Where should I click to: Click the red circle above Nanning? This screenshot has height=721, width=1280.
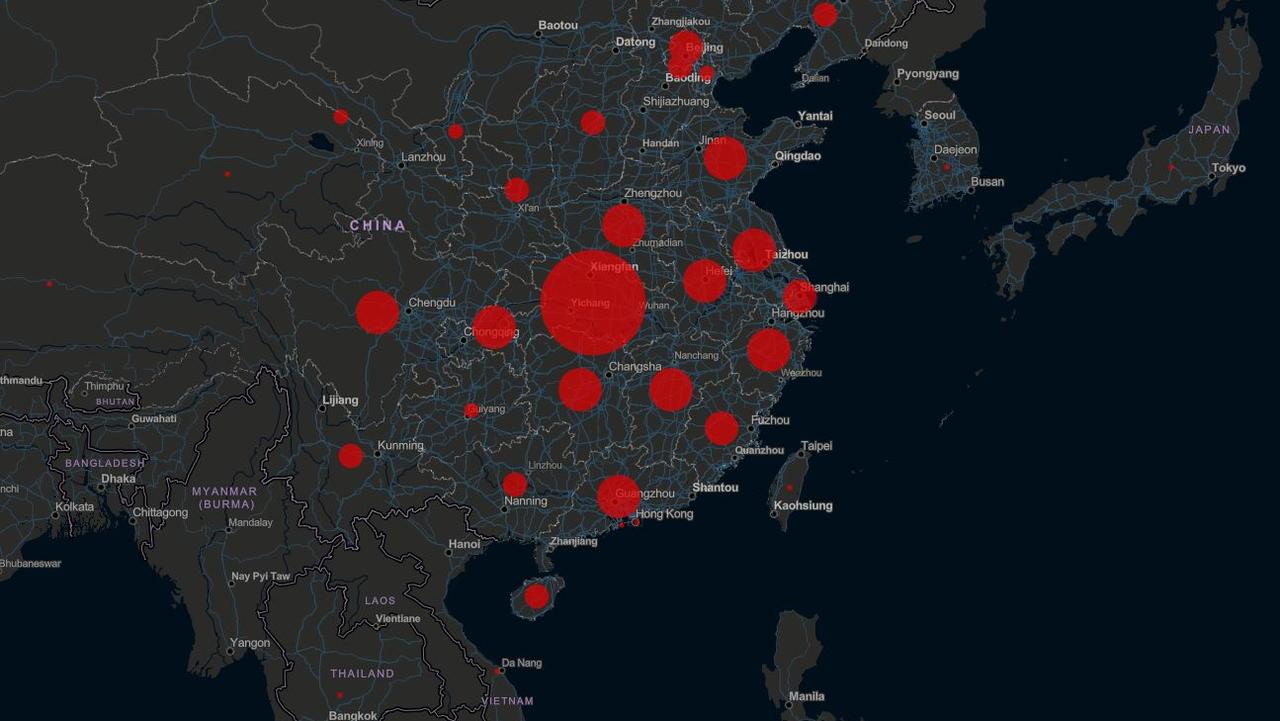(x=515, y=484)
